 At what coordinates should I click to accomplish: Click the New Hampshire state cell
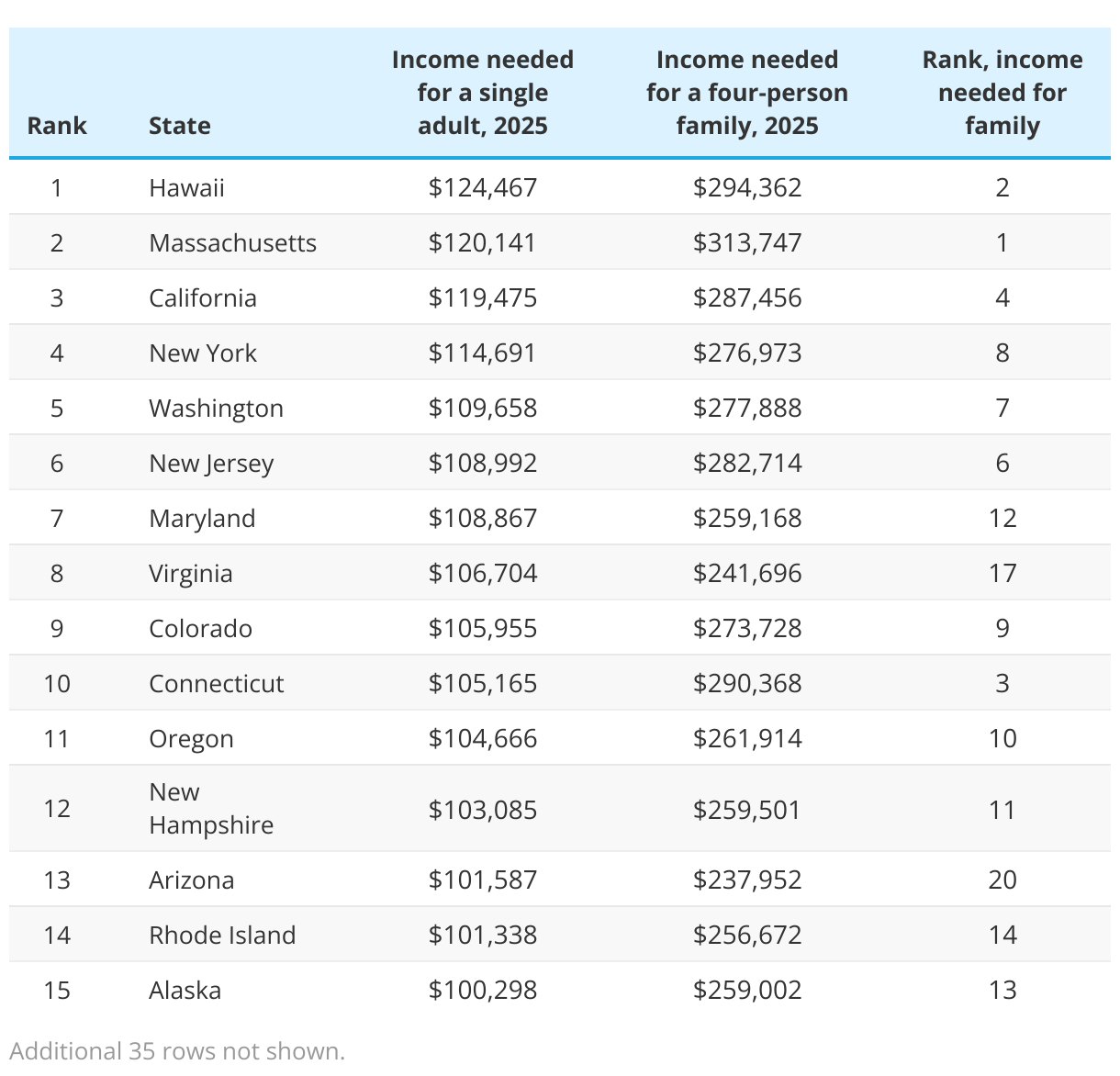211,808
